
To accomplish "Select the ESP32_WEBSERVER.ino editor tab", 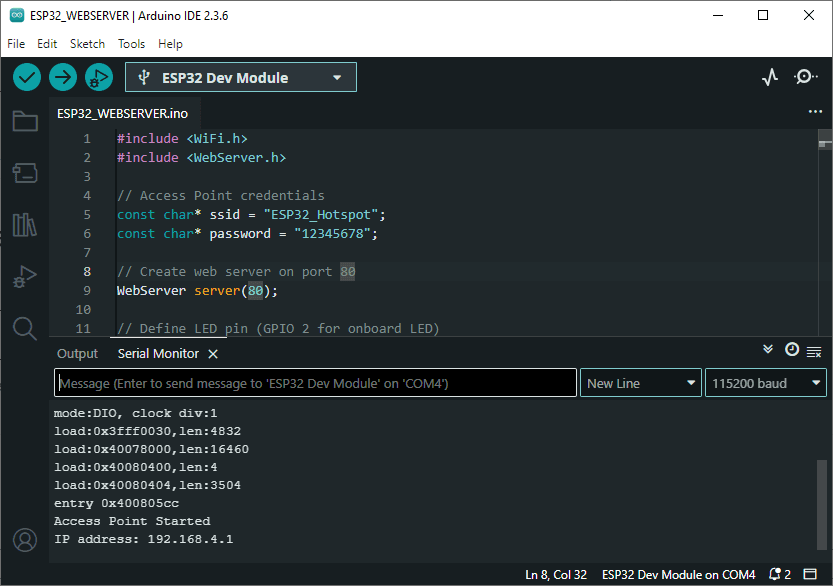I will click(x=122, y=114).
